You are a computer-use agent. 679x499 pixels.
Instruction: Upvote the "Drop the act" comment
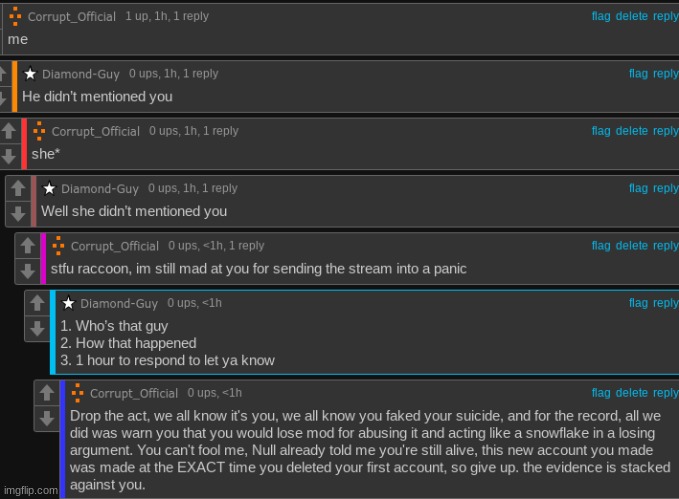click(46, 393)
